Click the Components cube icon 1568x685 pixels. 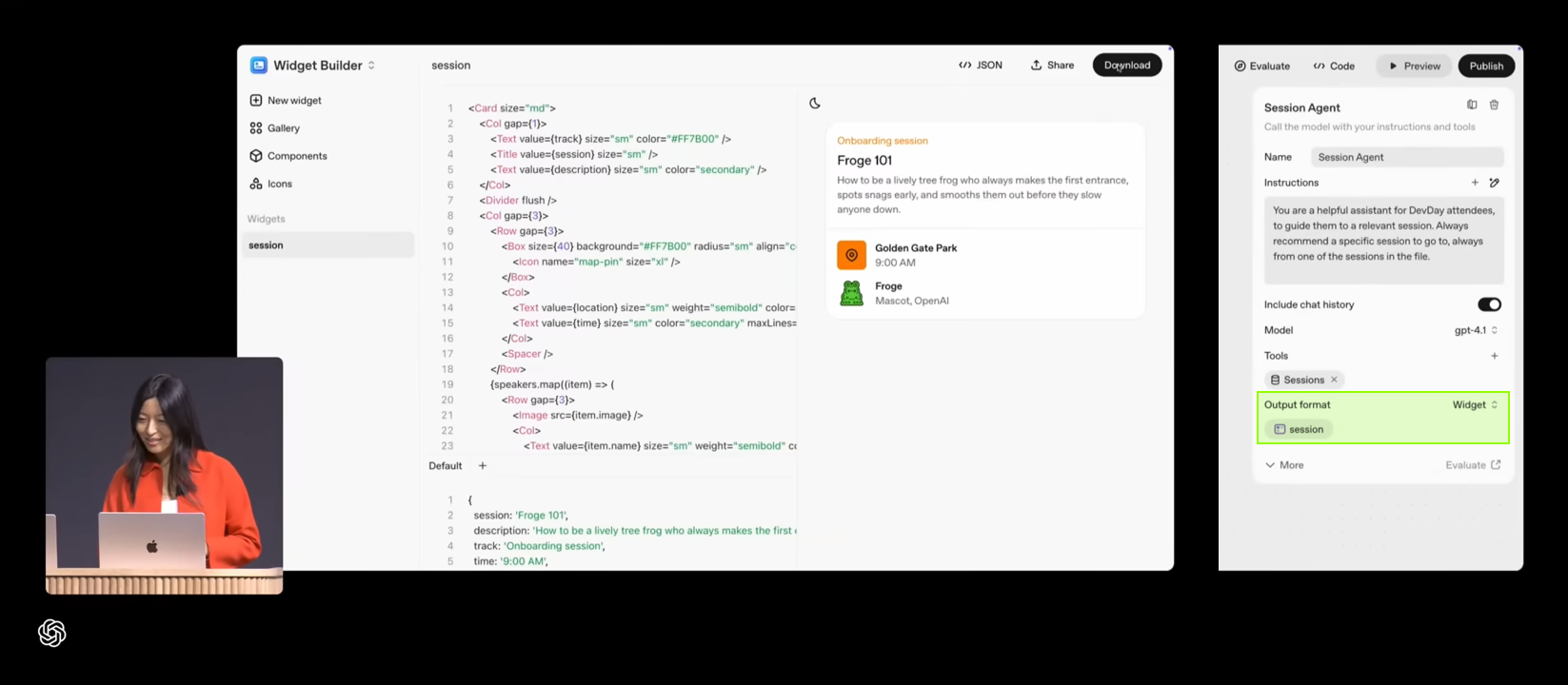[x=256, y=155]
